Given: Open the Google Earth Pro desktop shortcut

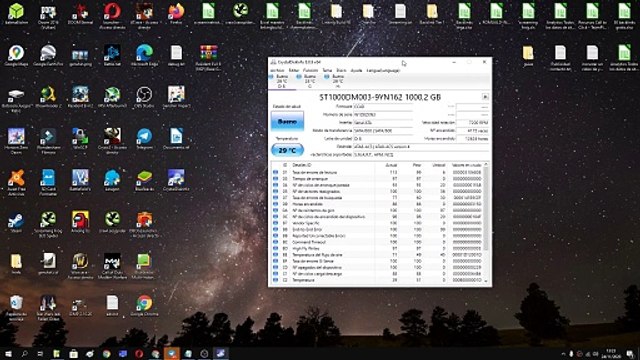Looking at the screenshot, I should 48,56.
